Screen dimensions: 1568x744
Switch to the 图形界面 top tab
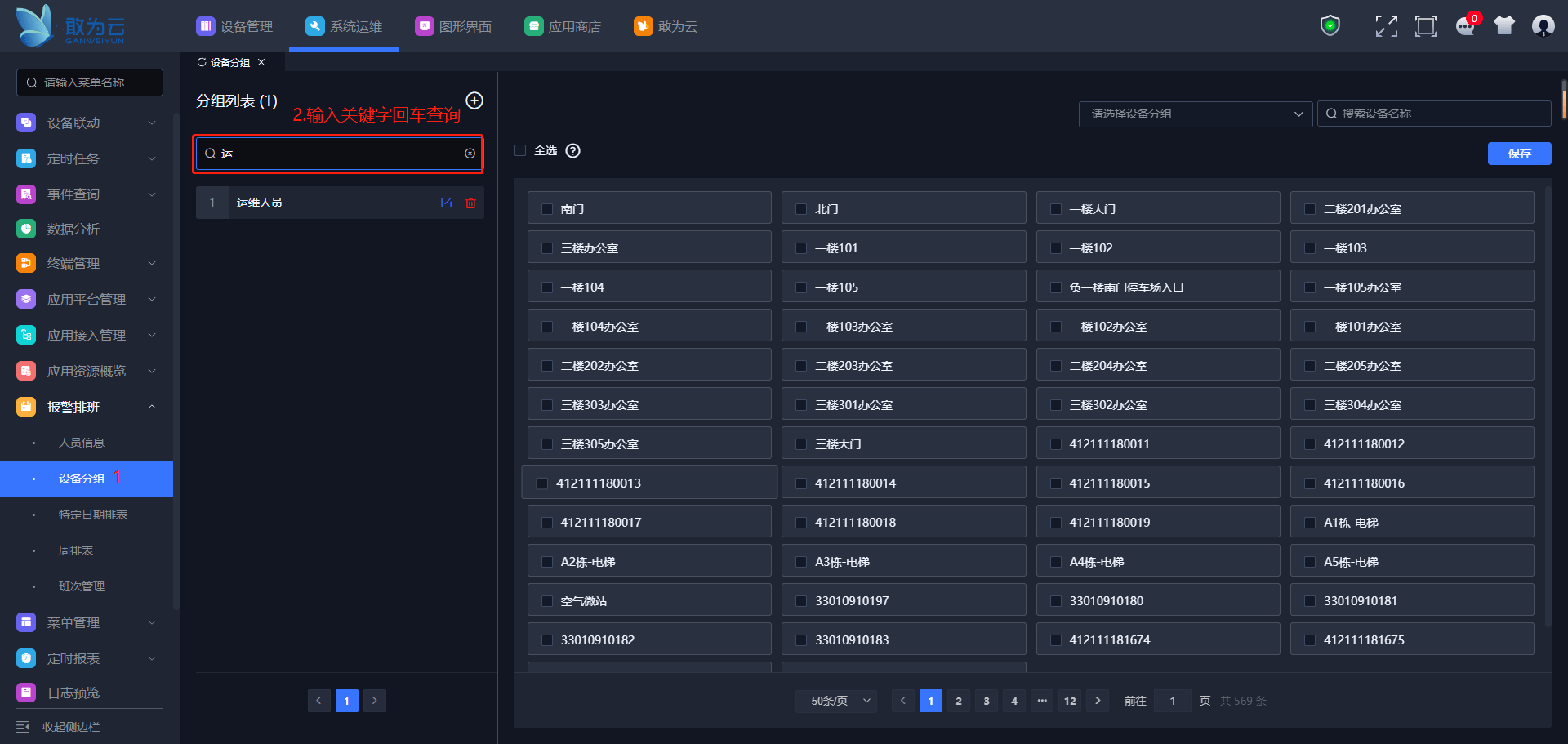click(453, 26)
